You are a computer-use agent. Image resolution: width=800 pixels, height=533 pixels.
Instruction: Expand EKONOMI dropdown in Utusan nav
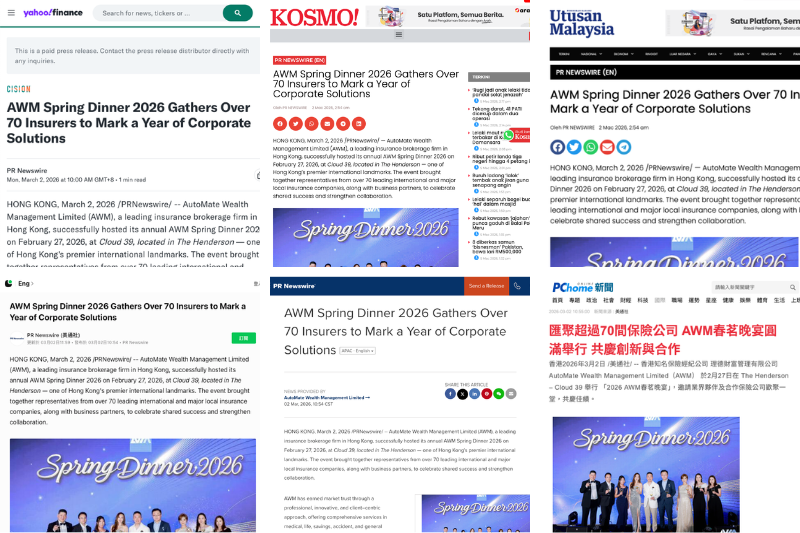[624, 54]
